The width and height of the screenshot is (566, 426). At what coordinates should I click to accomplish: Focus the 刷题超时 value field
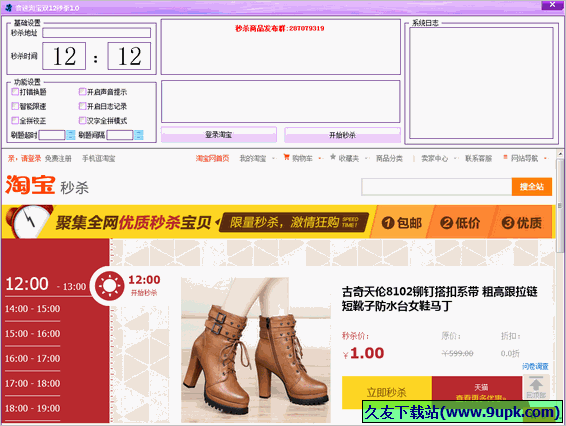tap(52, 135)
